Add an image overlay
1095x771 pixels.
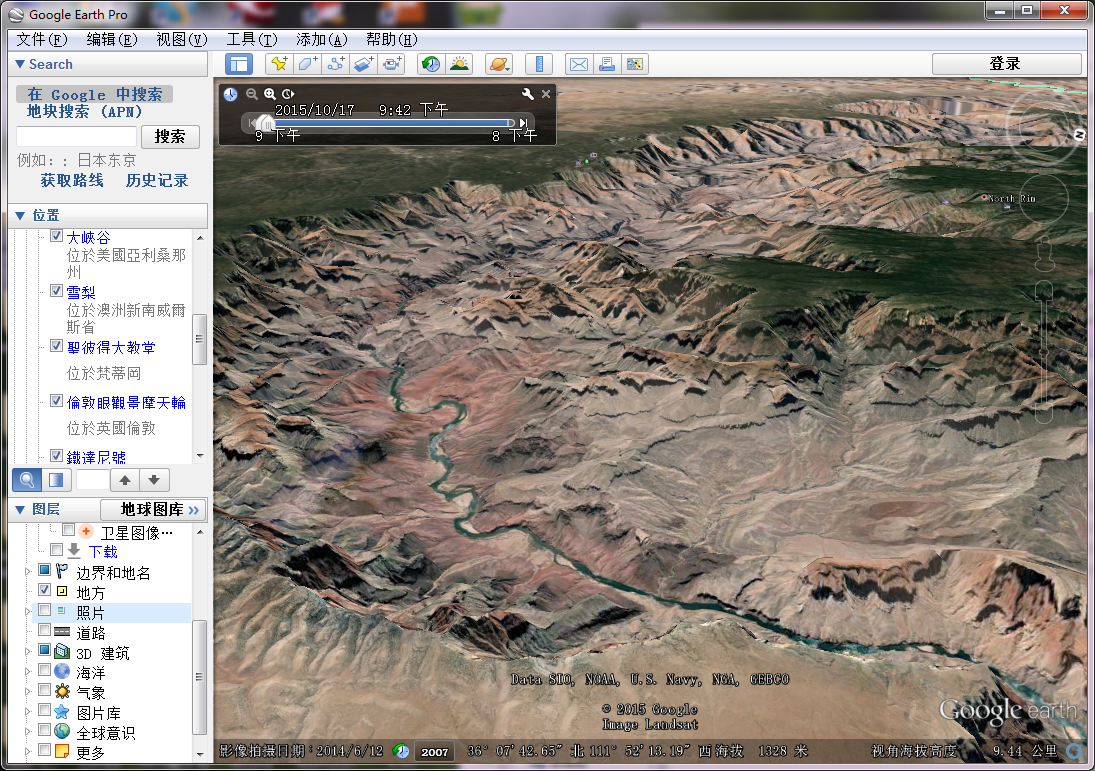[x=364, y=64]
